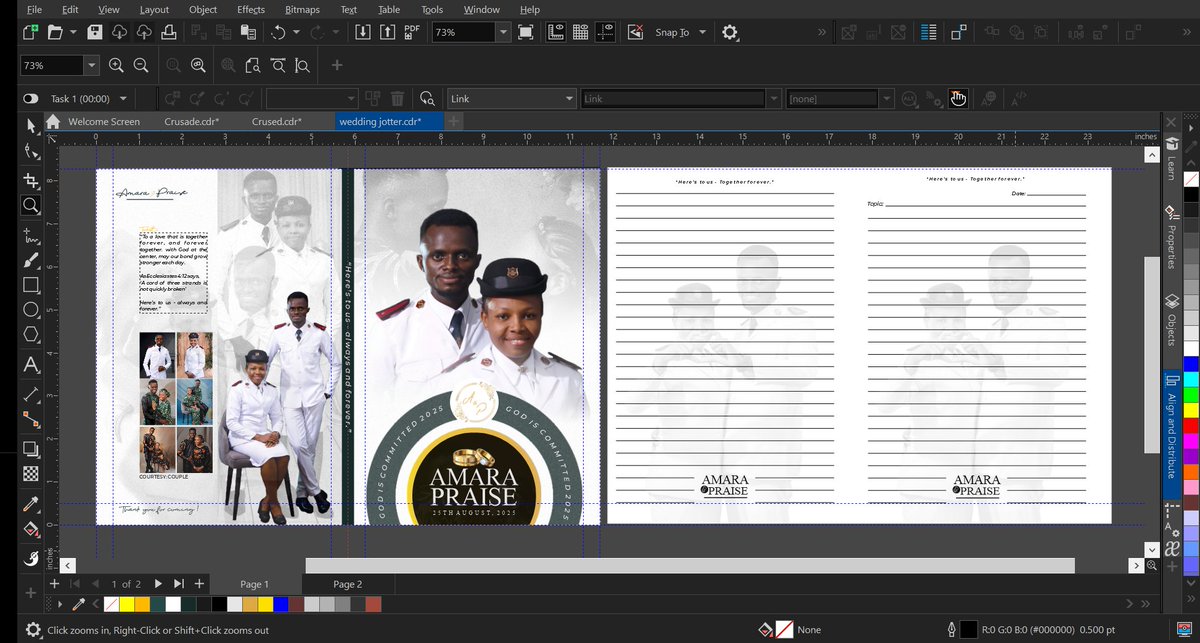Open the Options gear icon in toolbar
The height and width of the screenshot is (643, 1200).
(x=730, y=32)
